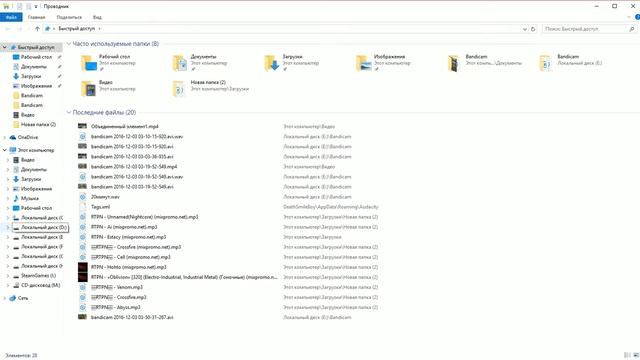
Task: Open the Рабочий стол folder in frequent folders
Action: 108,62
